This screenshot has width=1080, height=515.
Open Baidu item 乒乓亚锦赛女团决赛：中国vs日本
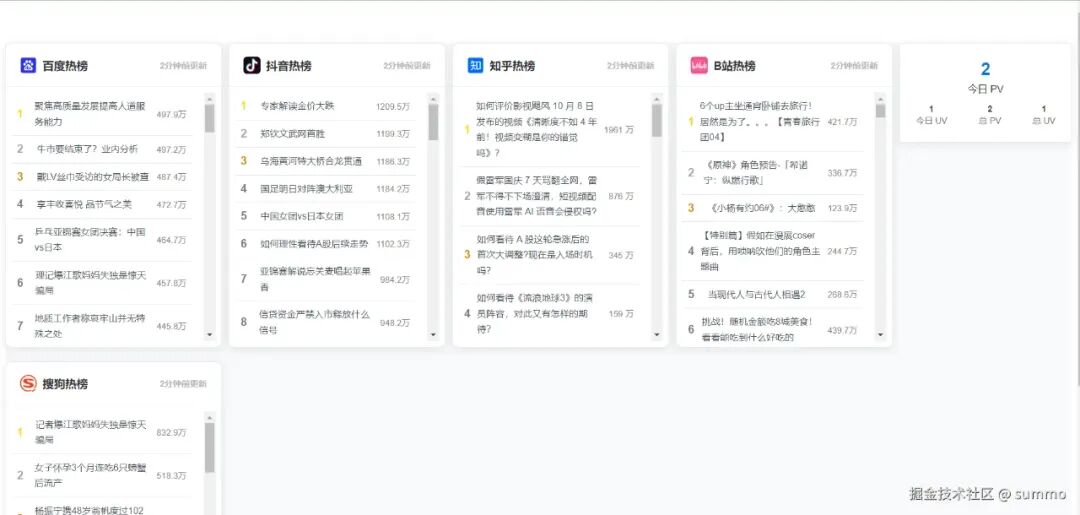point(90,240)
